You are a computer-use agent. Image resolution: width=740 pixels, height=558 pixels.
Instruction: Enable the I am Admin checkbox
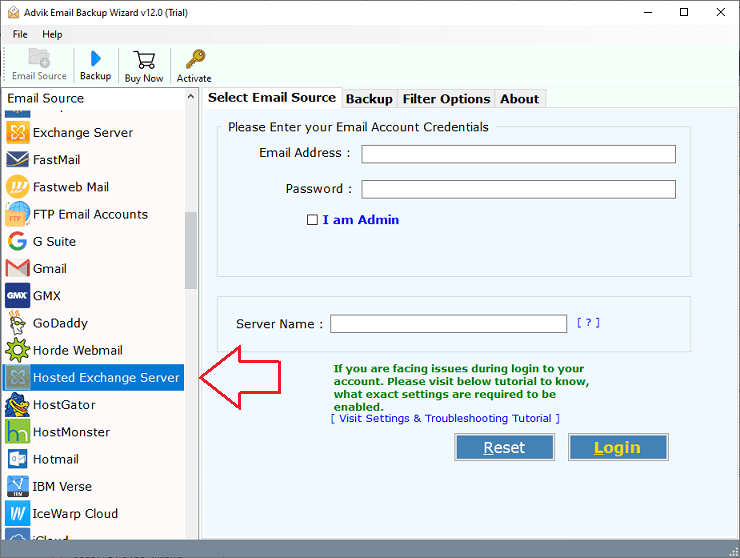[312, 220]
